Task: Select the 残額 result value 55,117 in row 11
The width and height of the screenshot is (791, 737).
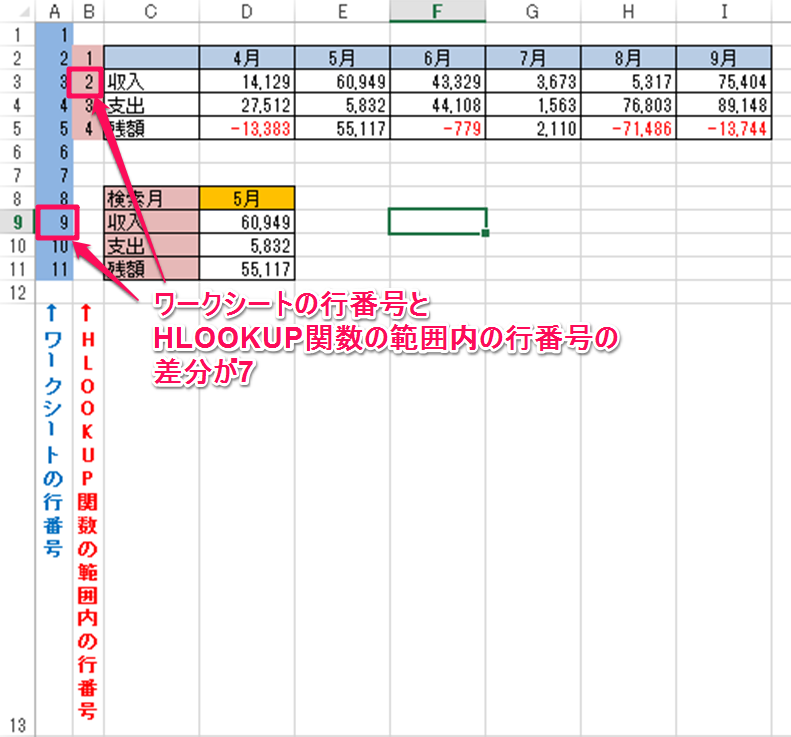Action: tap(247, 268)
